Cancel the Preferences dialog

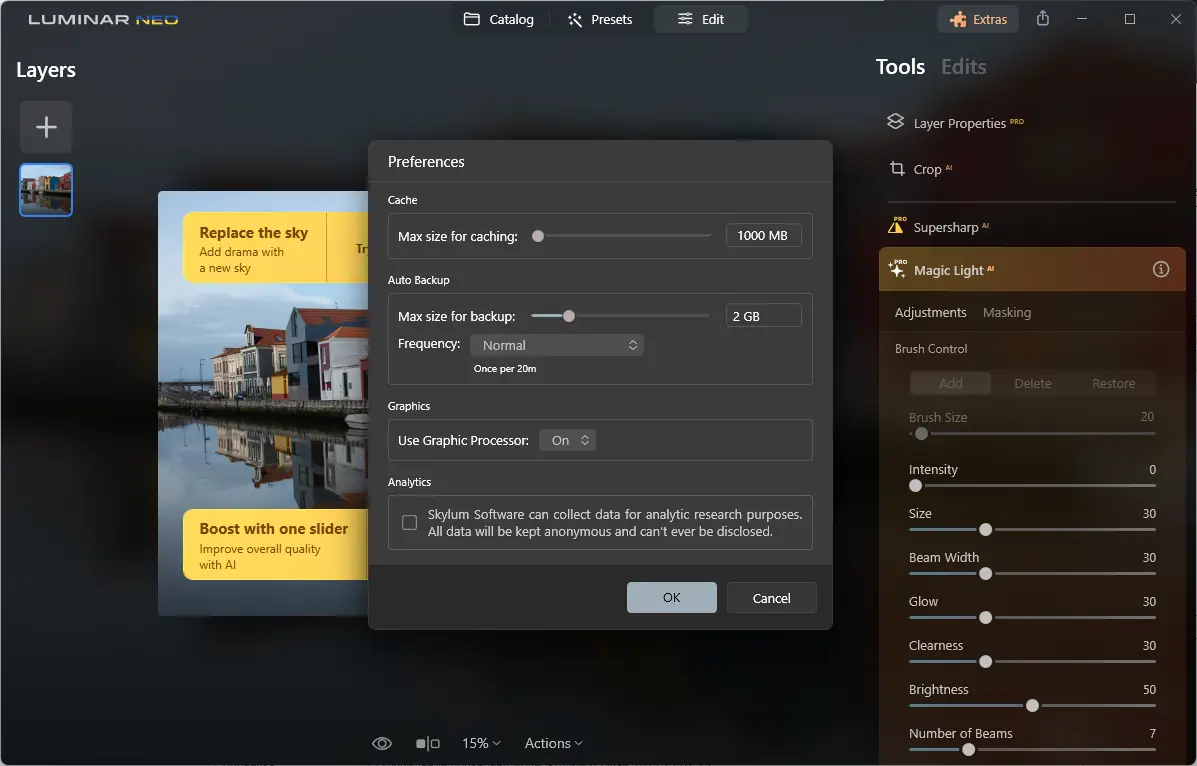[771, 597]
